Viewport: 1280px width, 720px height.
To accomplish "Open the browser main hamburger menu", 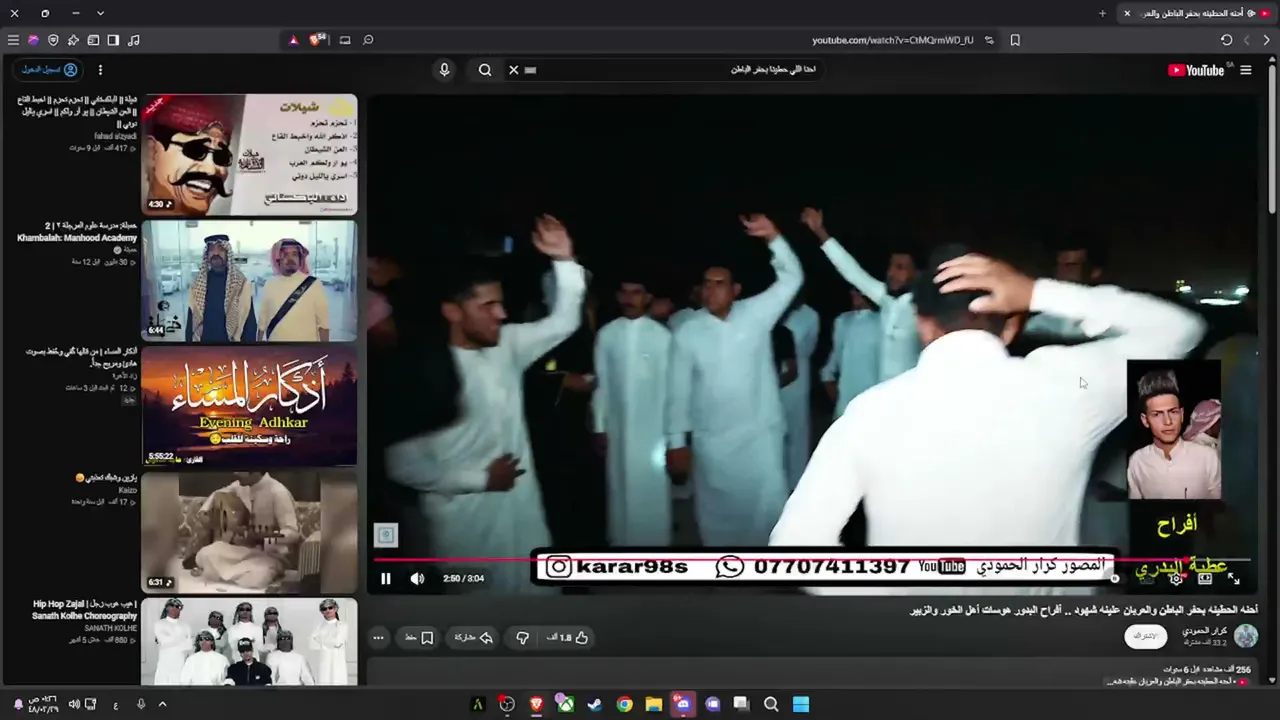I will (13, 40).
